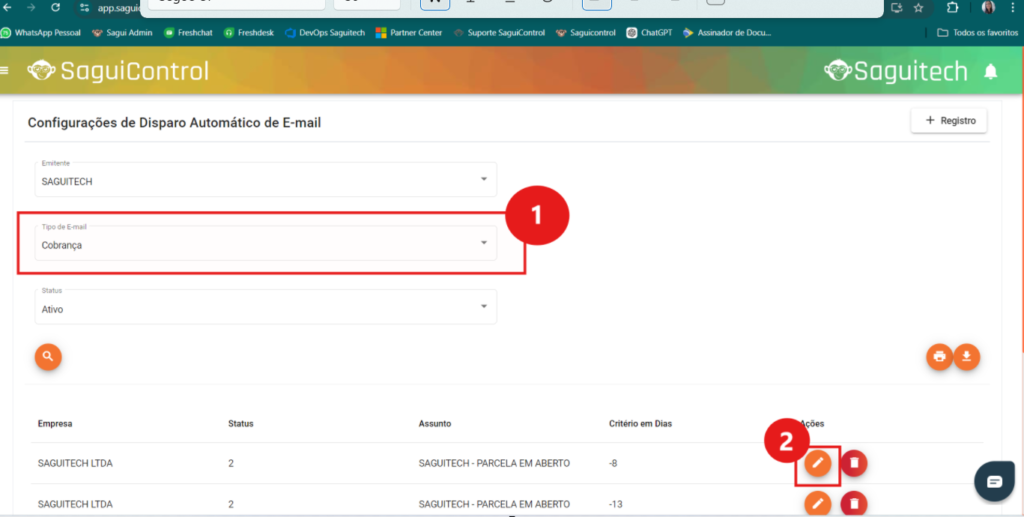Expand the Emitente dropdown
The image size is (1024, 517).
coord(484,179)
